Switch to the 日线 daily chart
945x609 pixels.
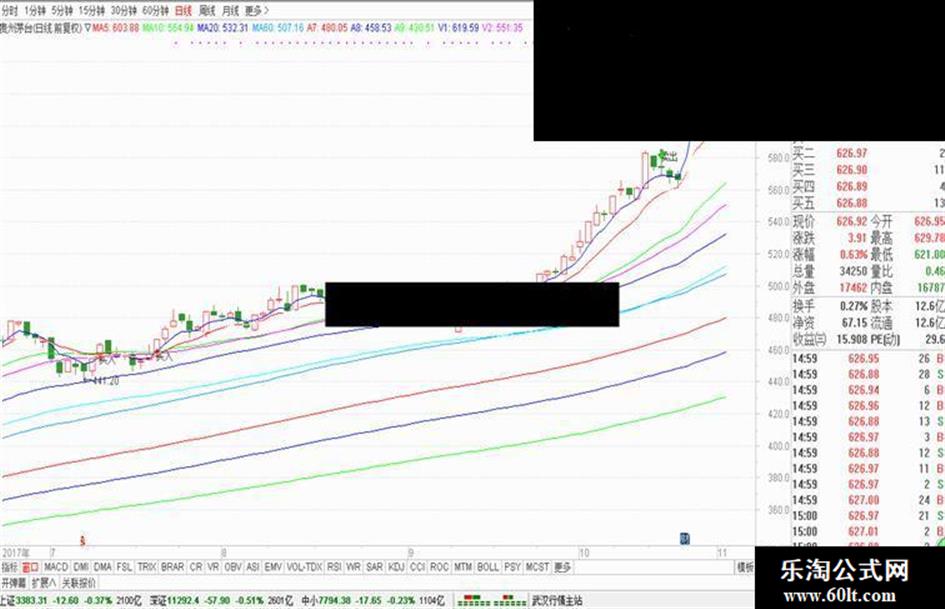pyautogui.click(x=183, y=11)
